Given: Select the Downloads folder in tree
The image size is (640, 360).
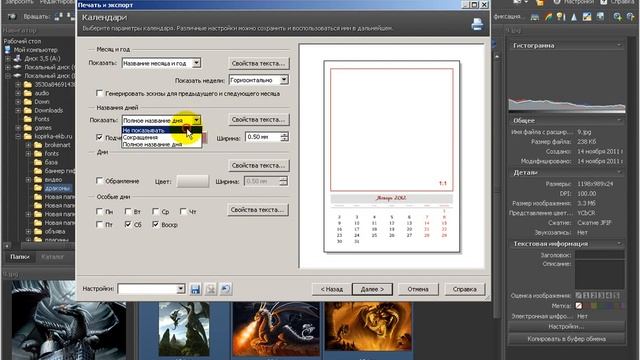Looking at the screenshot, I should tap(48, 110).
